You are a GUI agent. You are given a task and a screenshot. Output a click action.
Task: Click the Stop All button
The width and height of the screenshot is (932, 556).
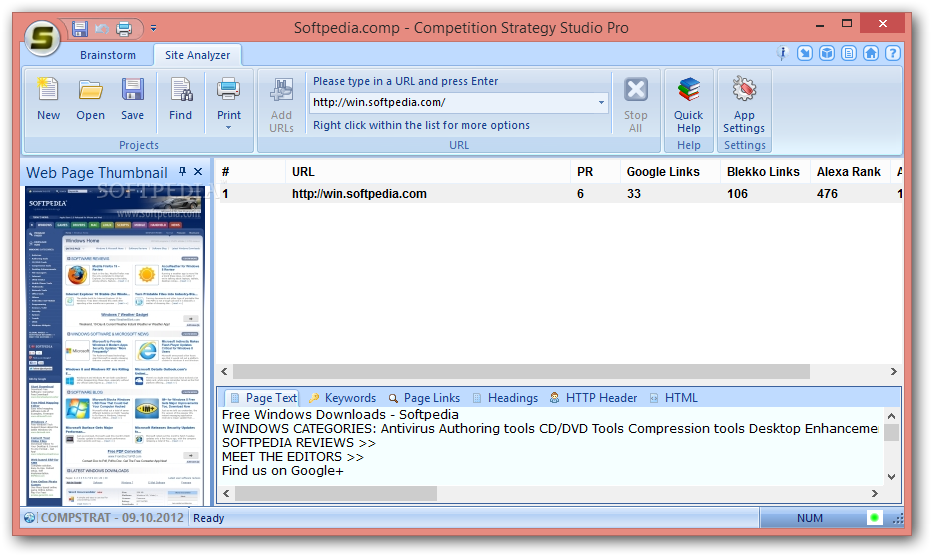pyautogui.click(x=635, y=105)
